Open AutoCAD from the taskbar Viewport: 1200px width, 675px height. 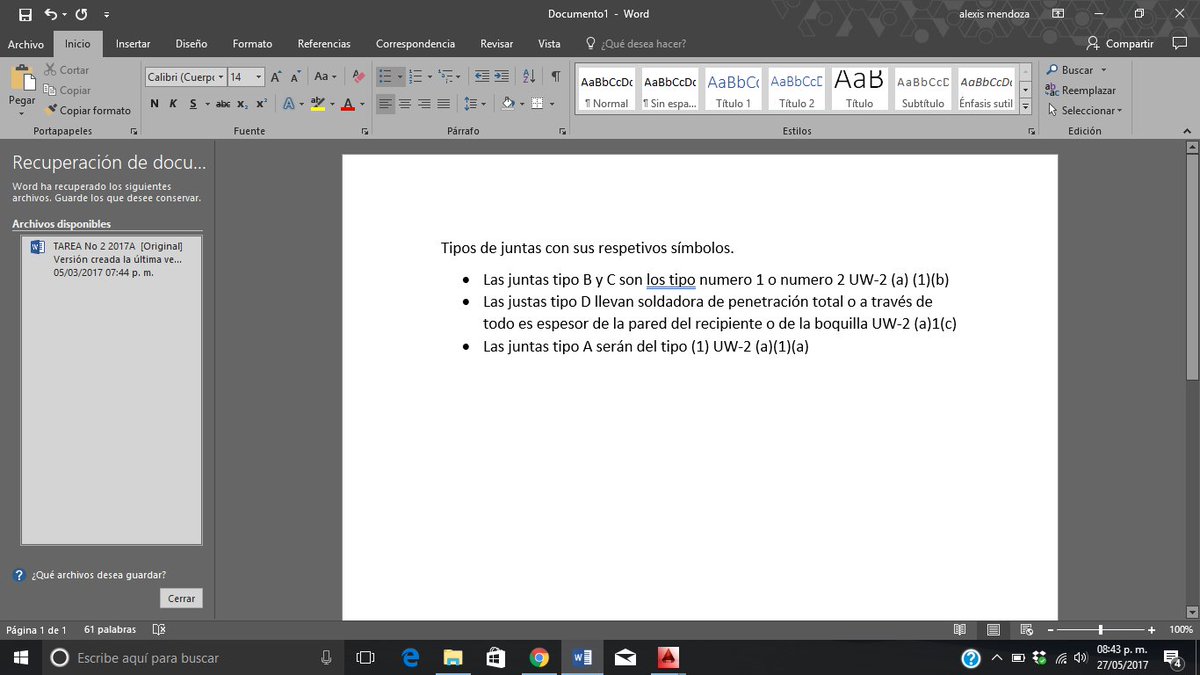tap(668, 657)
